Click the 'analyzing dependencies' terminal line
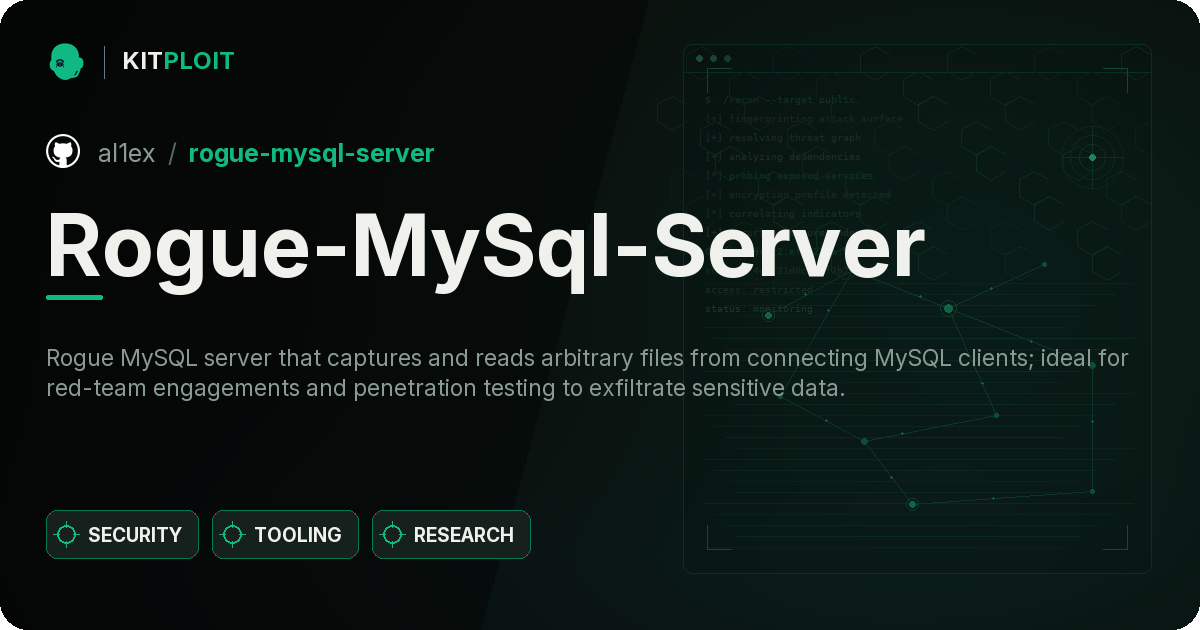Screen dimensions: 1200x630 (x=782, y=157)
